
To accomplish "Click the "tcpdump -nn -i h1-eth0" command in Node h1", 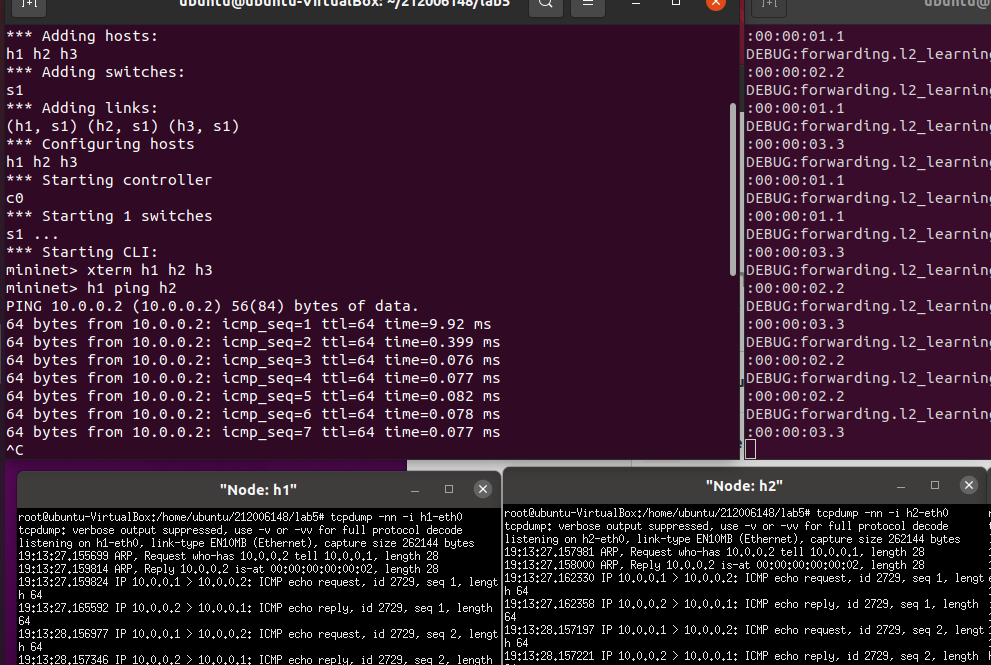I will pyautogui.click(x=396, y=517).
